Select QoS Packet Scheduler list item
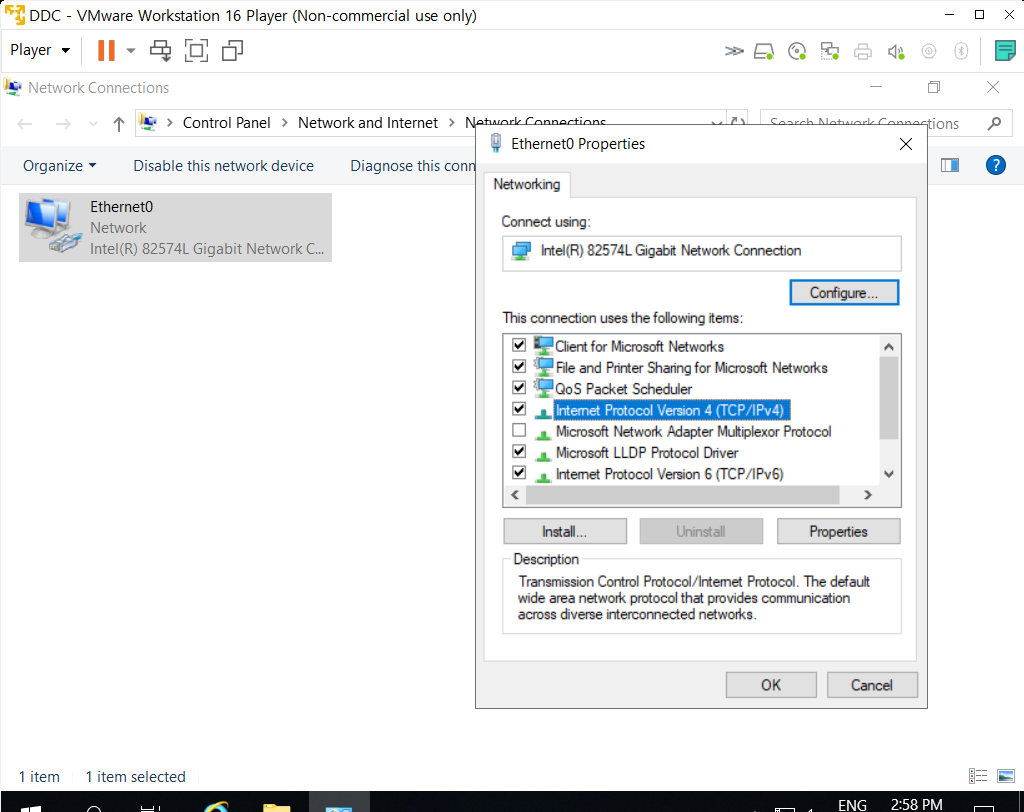This screenshot has height=812, width=1024. coord(623,389)
